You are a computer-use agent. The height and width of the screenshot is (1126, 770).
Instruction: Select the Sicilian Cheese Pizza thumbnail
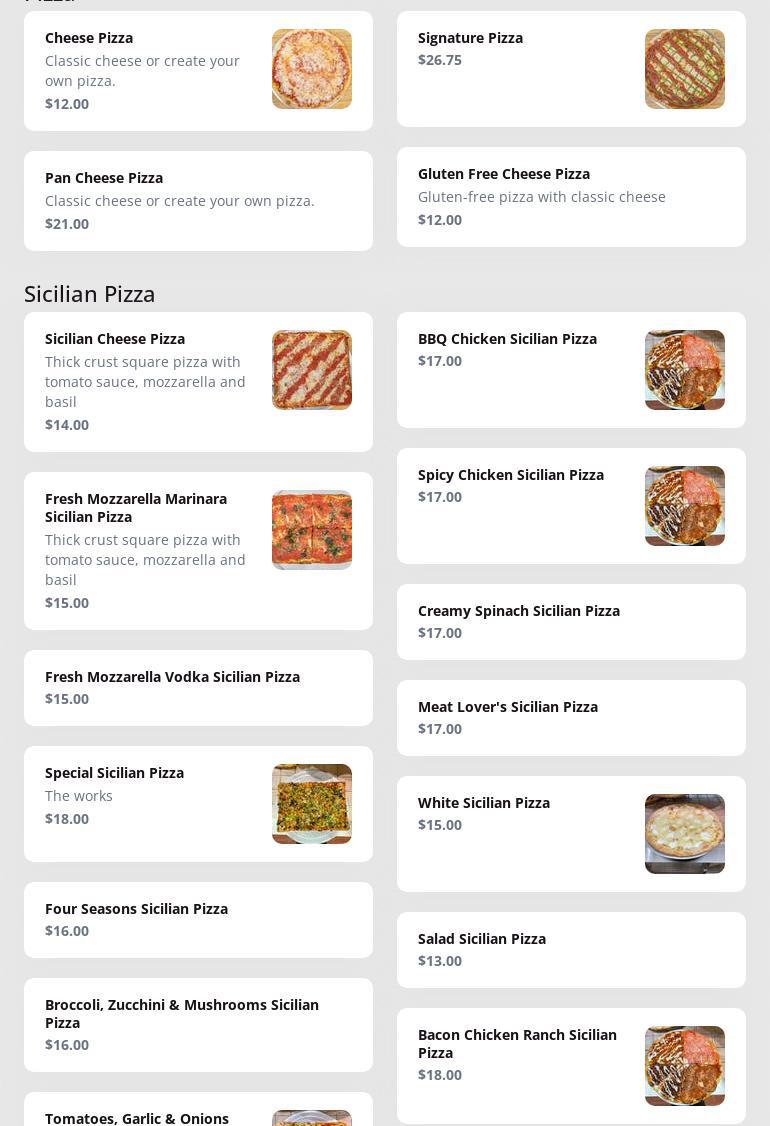(311, 370)
